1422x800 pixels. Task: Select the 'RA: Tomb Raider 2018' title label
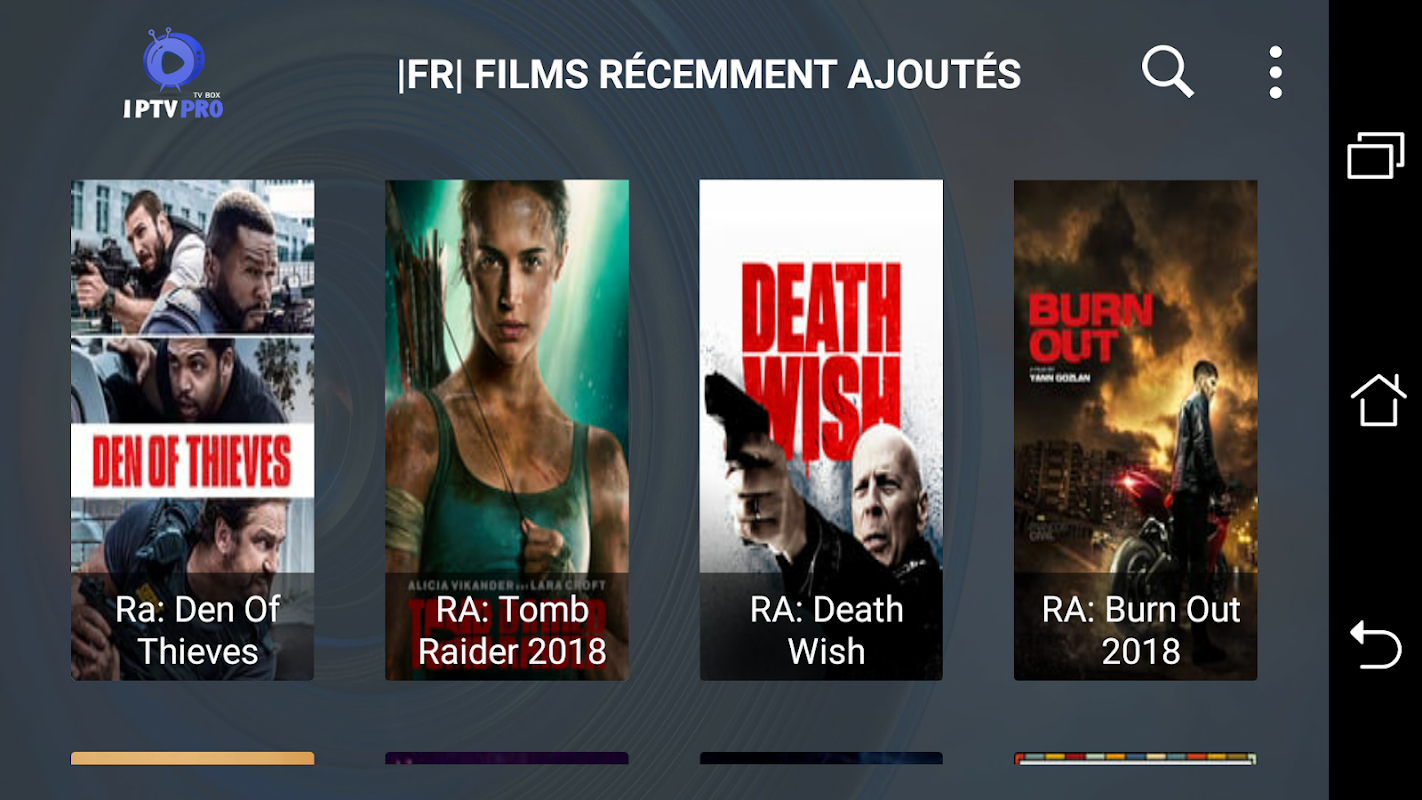pos(512,630)
